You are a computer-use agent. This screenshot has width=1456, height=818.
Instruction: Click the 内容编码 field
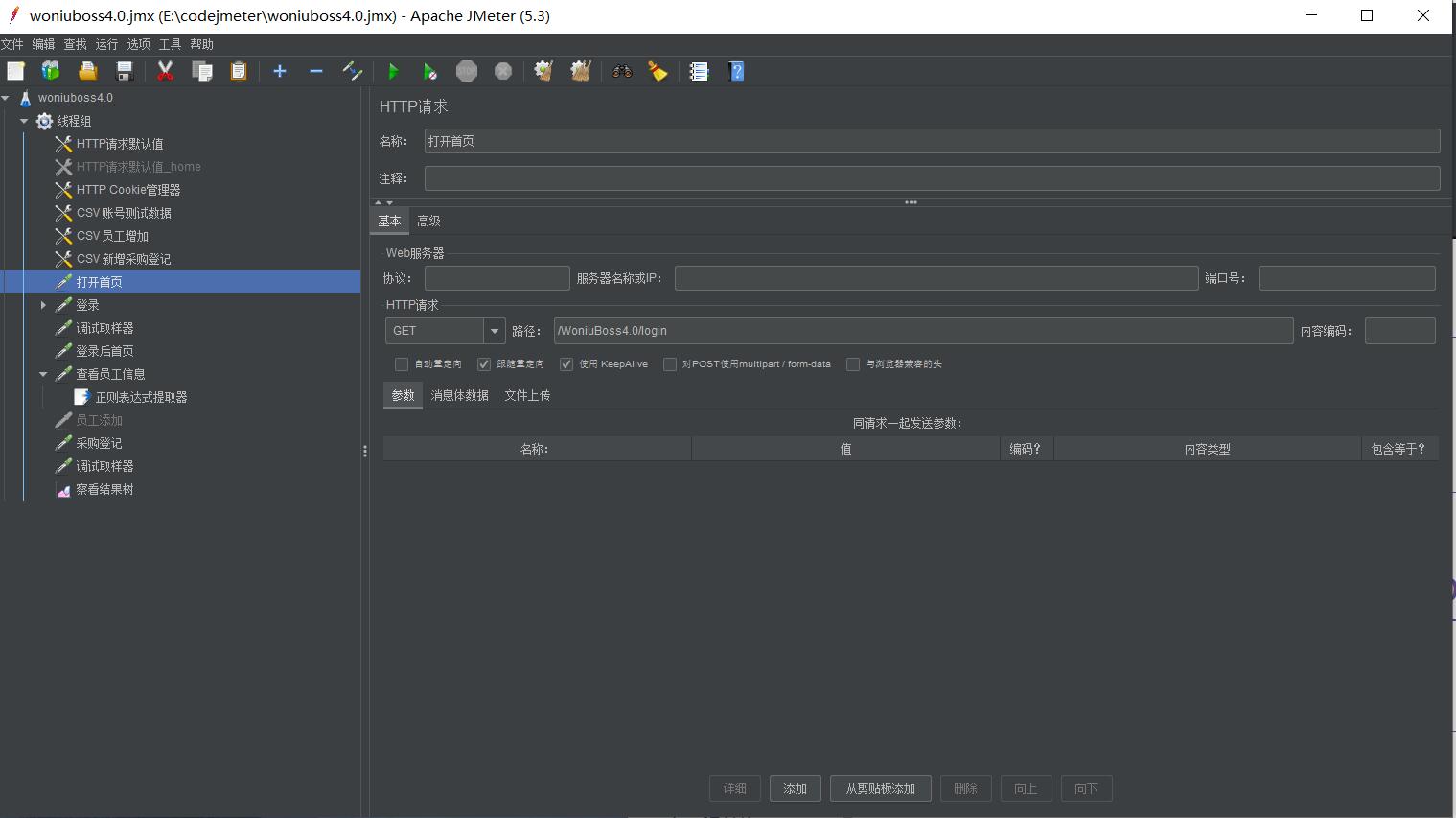tap(1399, 331)
